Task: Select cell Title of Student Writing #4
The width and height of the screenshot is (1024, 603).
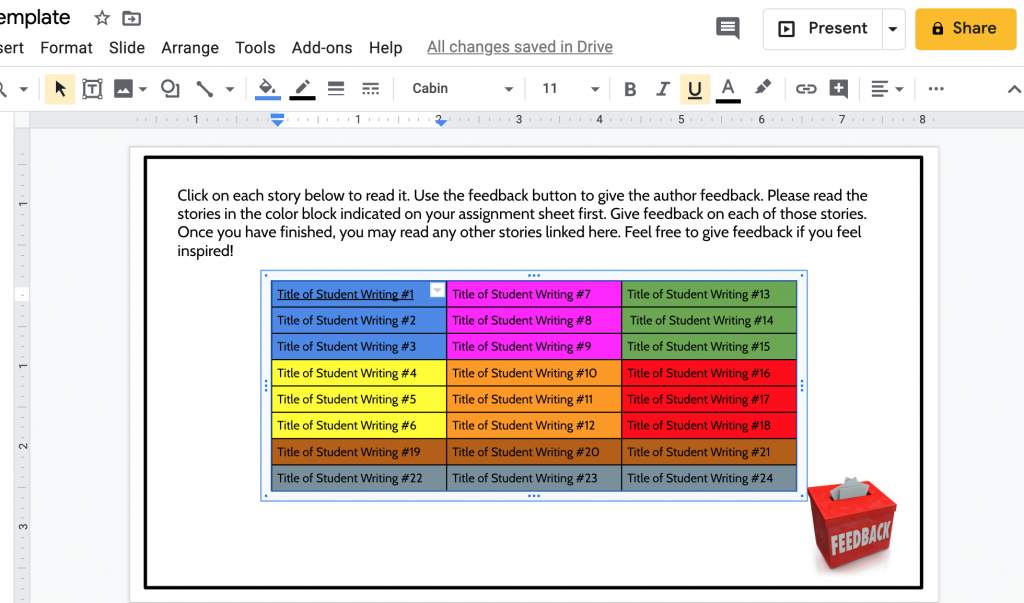Action: [359, 373]
